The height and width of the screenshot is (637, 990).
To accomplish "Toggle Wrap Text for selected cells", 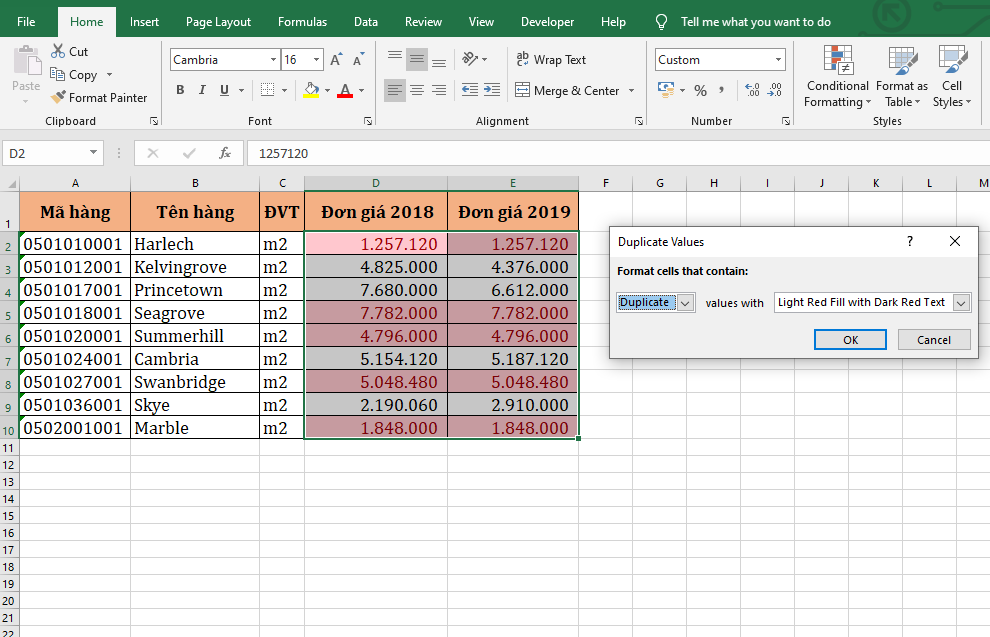I will (550, 60).
